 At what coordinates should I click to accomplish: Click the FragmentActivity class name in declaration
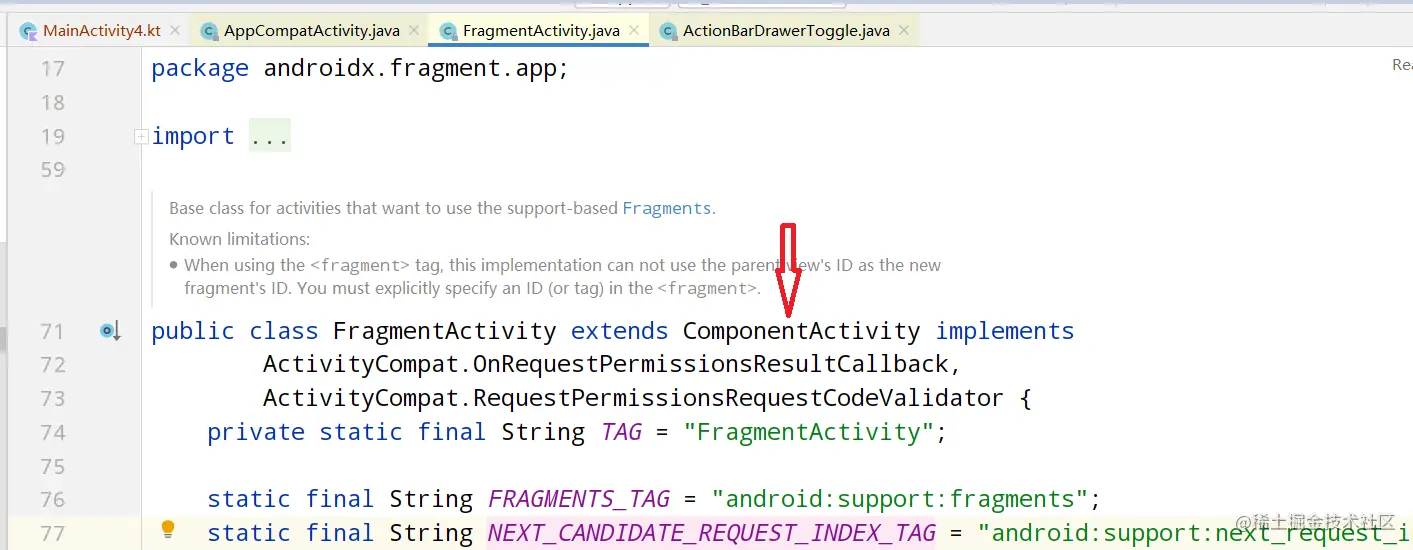pyautogui.click(x=445, y=331)
